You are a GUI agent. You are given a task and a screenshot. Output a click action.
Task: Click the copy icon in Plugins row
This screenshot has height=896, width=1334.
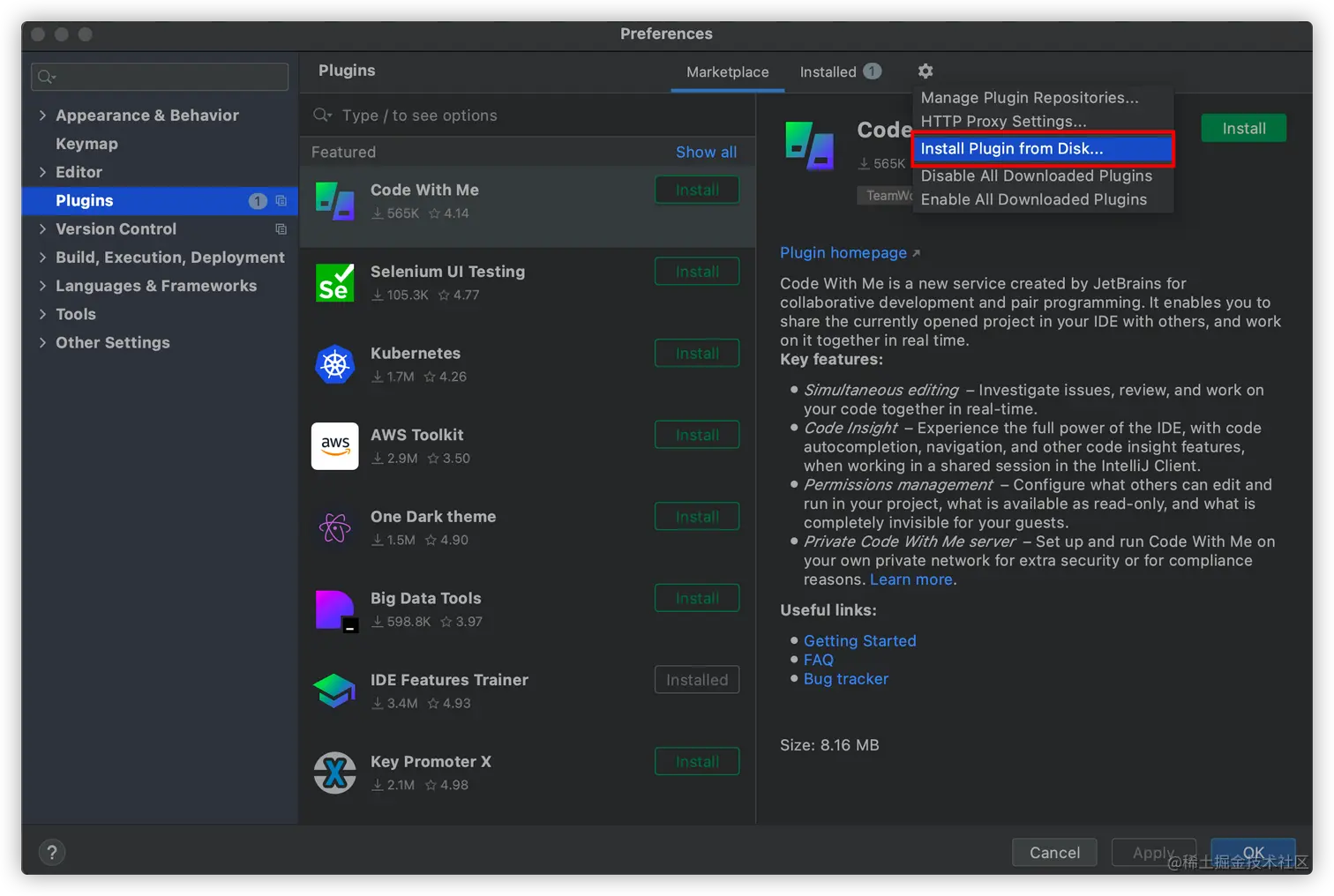click(281, 201)
